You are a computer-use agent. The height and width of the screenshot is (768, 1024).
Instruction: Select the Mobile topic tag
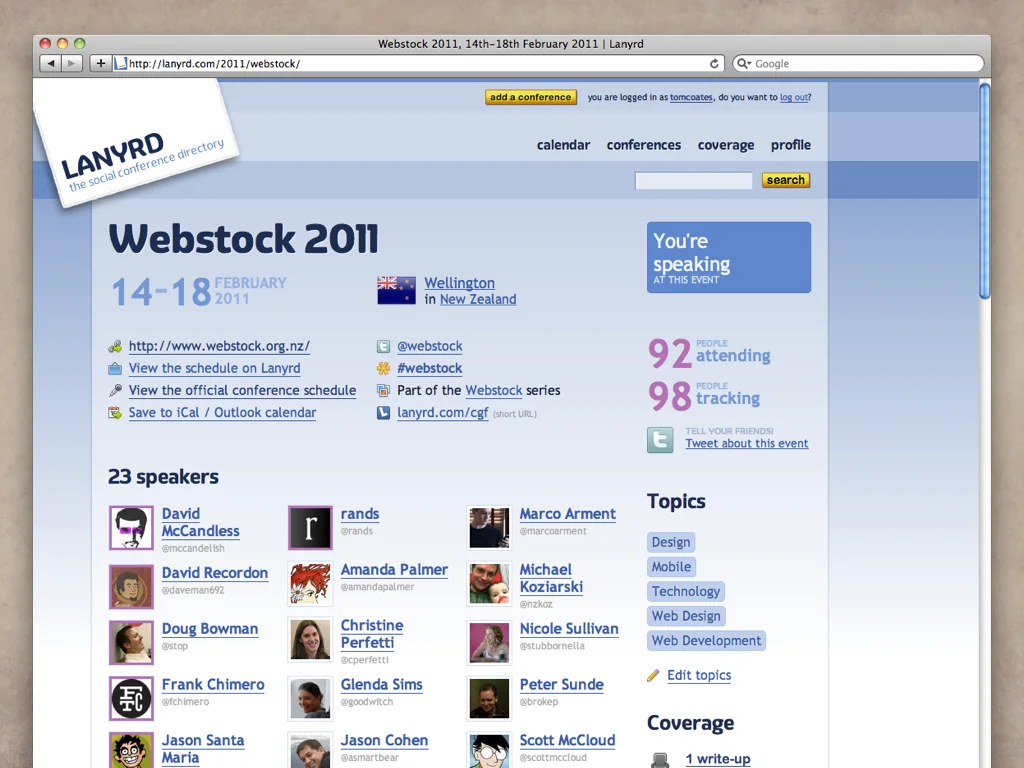[x=671, y=567]
